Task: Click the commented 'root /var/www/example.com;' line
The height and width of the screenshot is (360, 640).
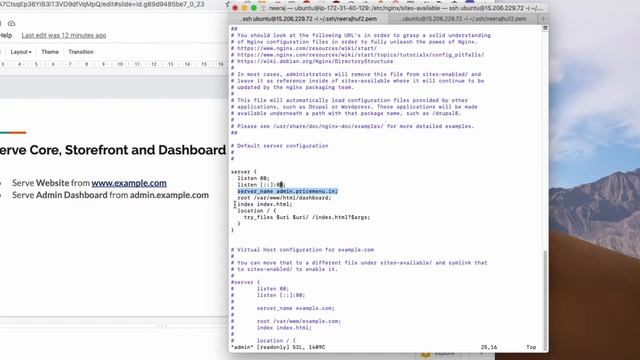Action: [x=299, y=321]
